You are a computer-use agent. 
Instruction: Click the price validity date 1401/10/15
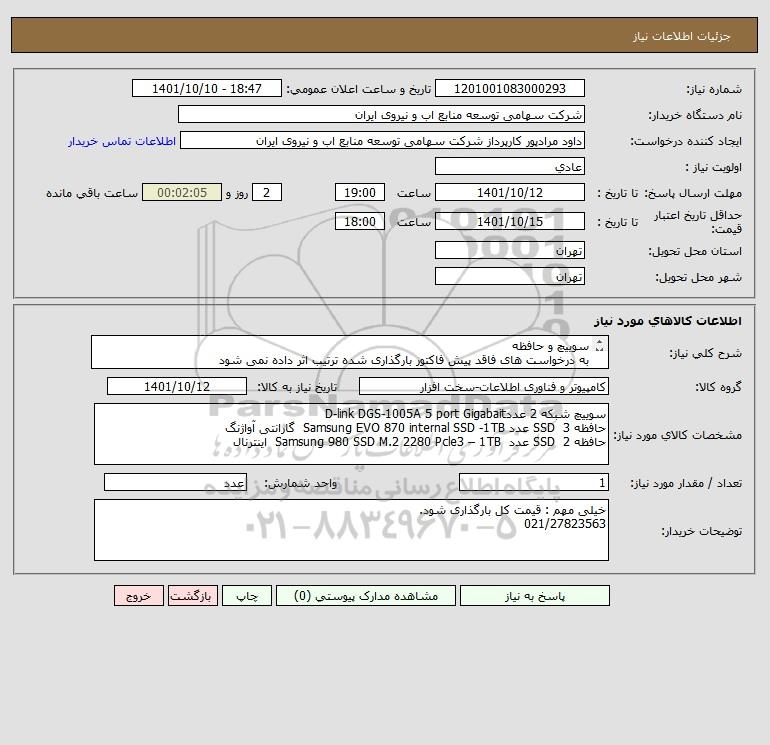(510, 221)
